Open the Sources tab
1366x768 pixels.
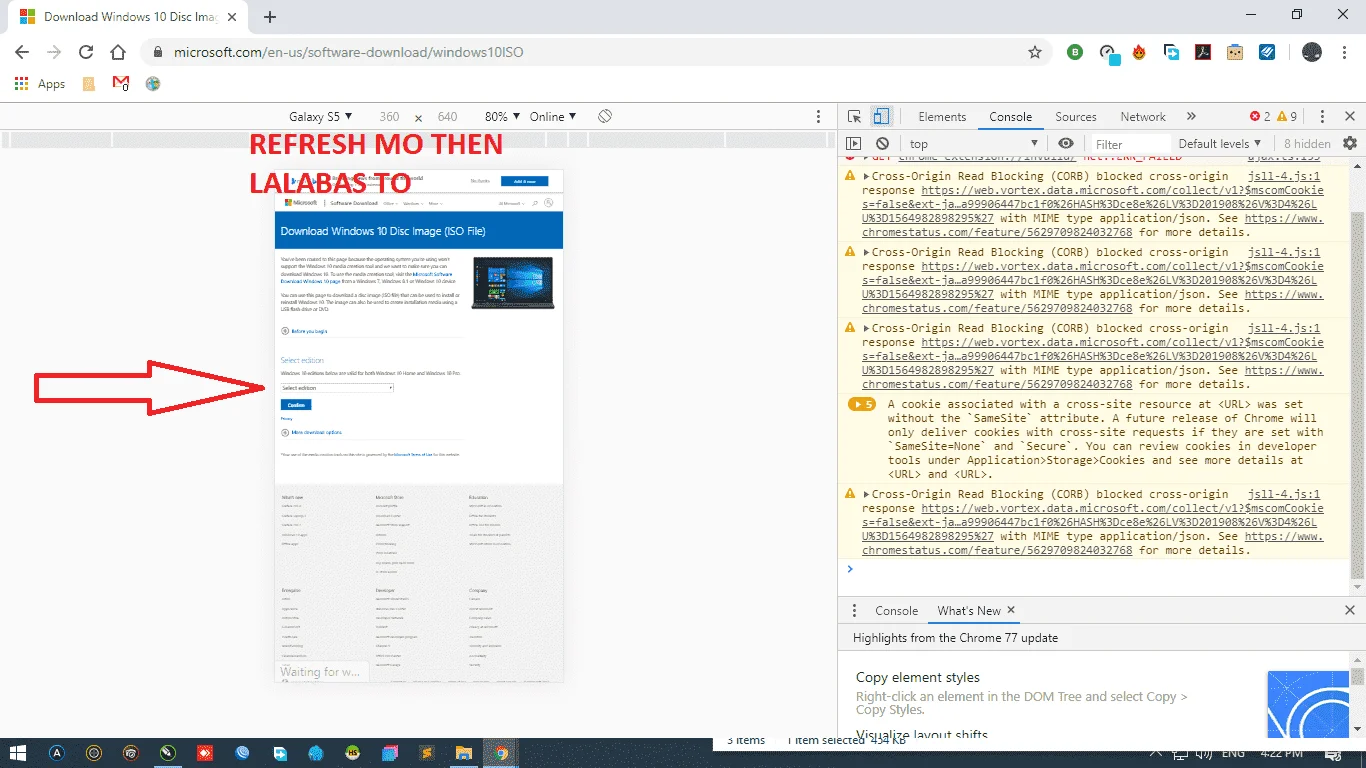click(x=1075, y=117)
